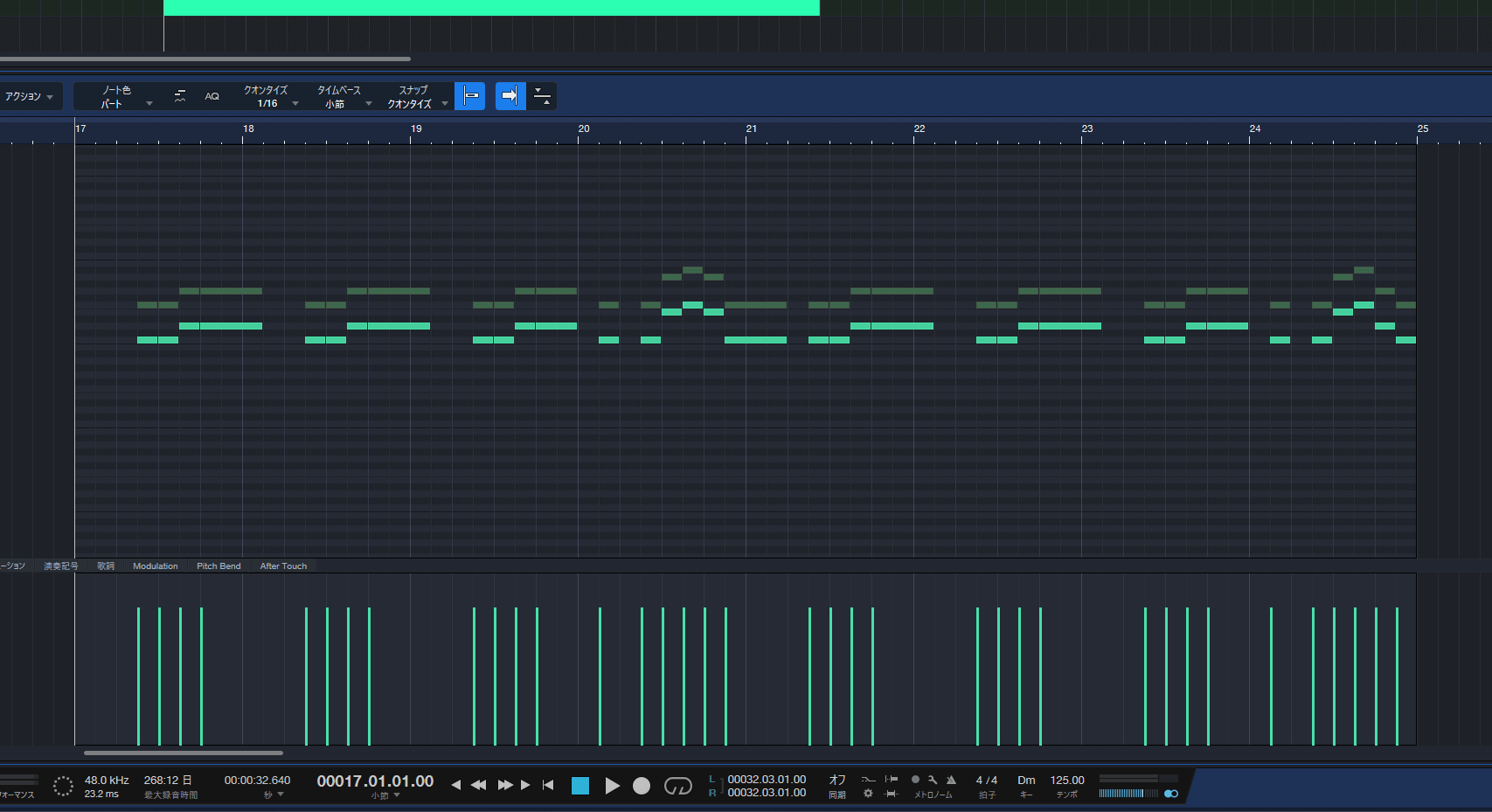Click the lower horizontal editor scrollbar
The height and width of the screenshot is (812, 1492).
[184, 753]
